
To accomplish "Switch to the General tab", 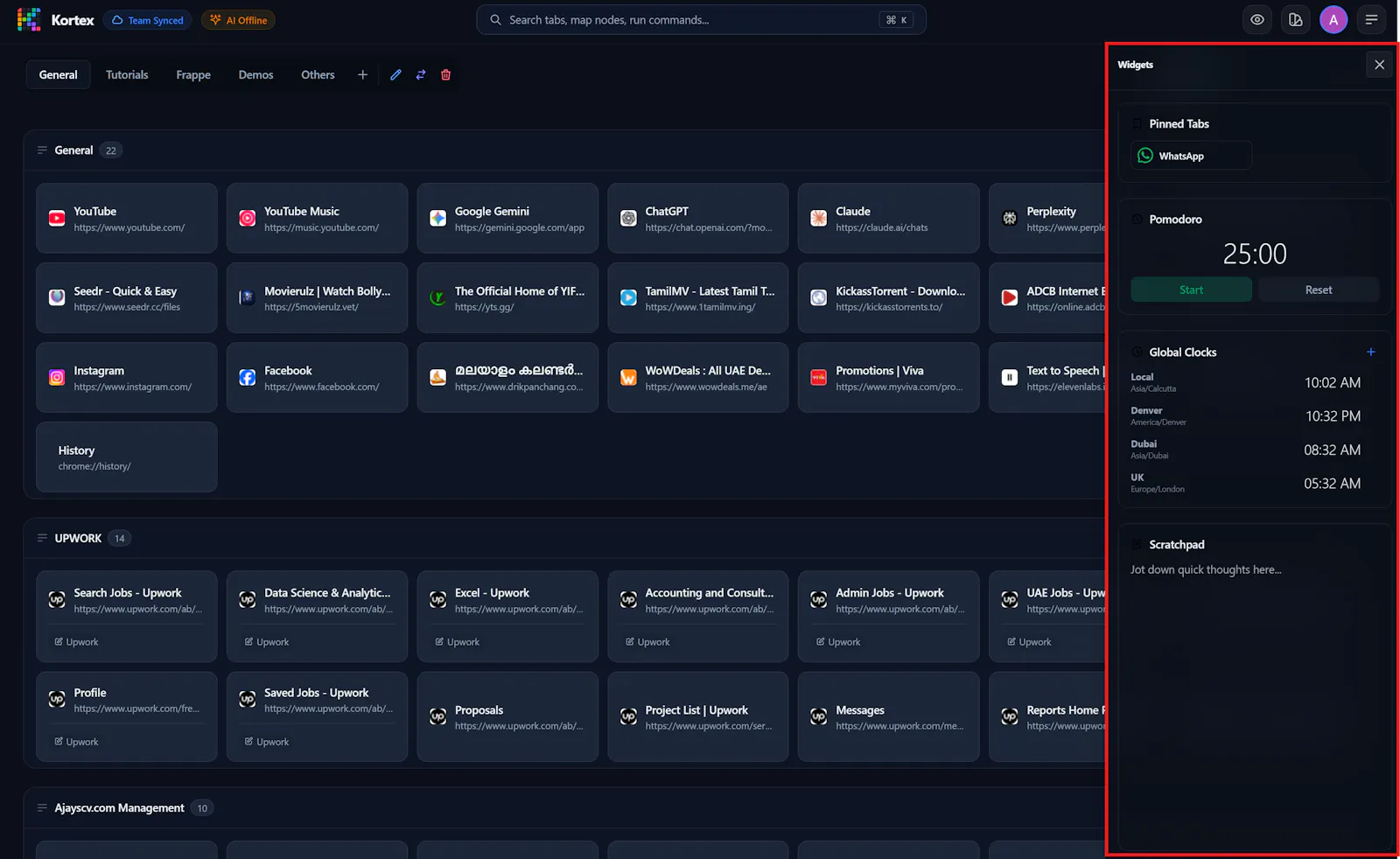I will (x=58, y=75).
